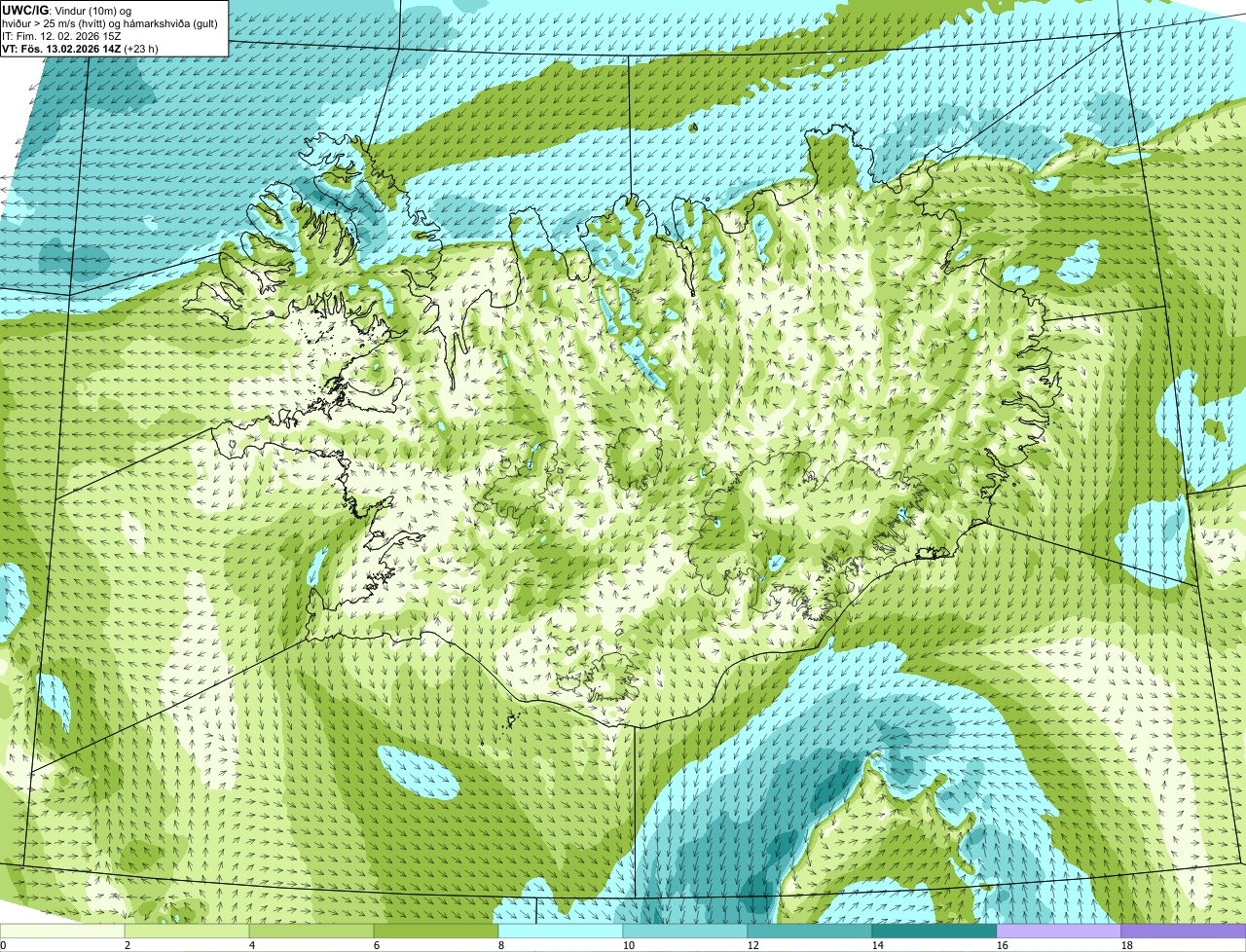1246x952 pixels.
Task: Click the teal 12–14 m/s legend swatch
Action: 810,931
